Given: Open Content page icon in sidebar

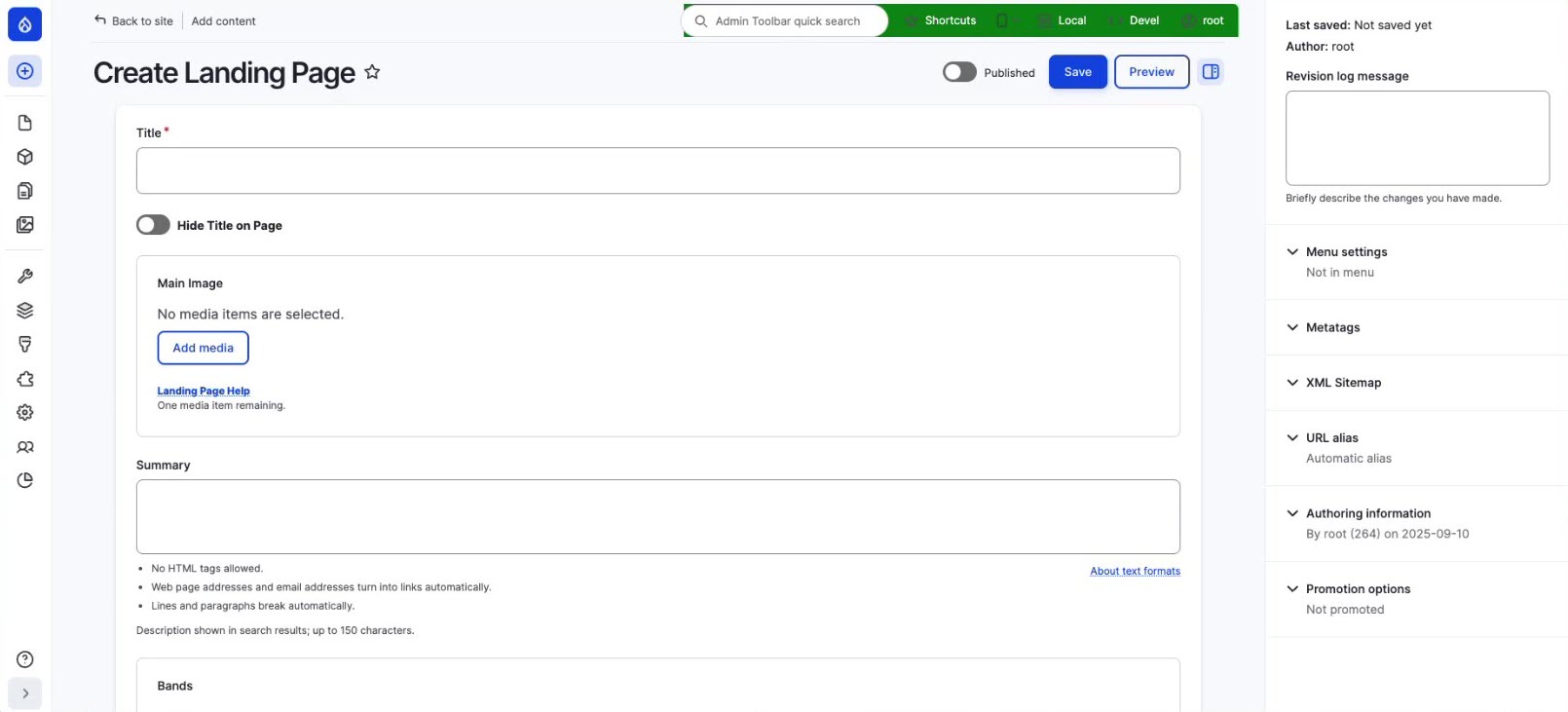Looking at the screenshot, I should click(25, 123).
